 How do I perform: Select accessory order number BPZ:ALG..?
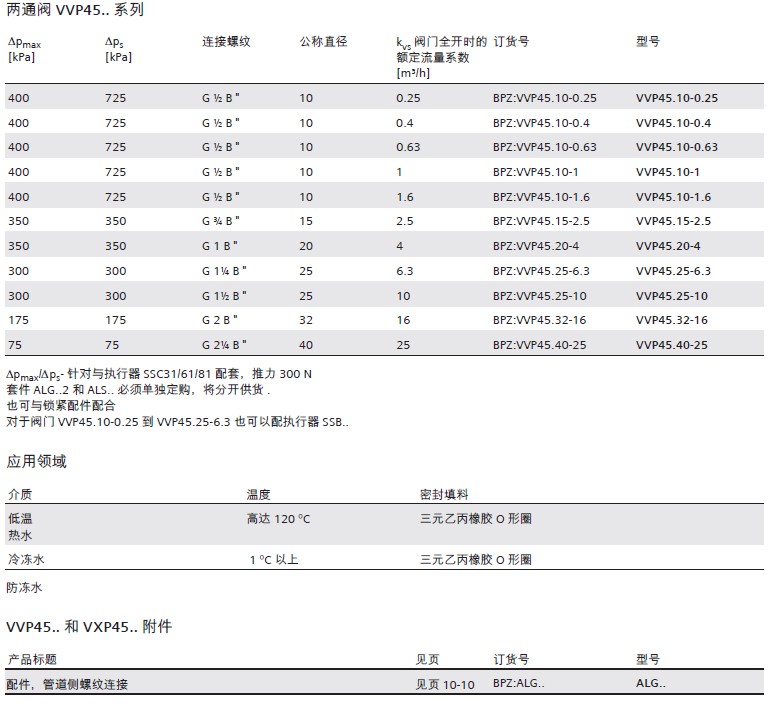[519, 684]
